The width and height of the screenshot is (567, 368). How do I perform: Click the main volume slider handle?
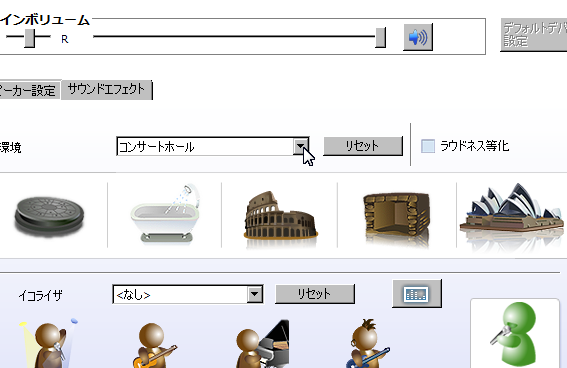[380, 37]
